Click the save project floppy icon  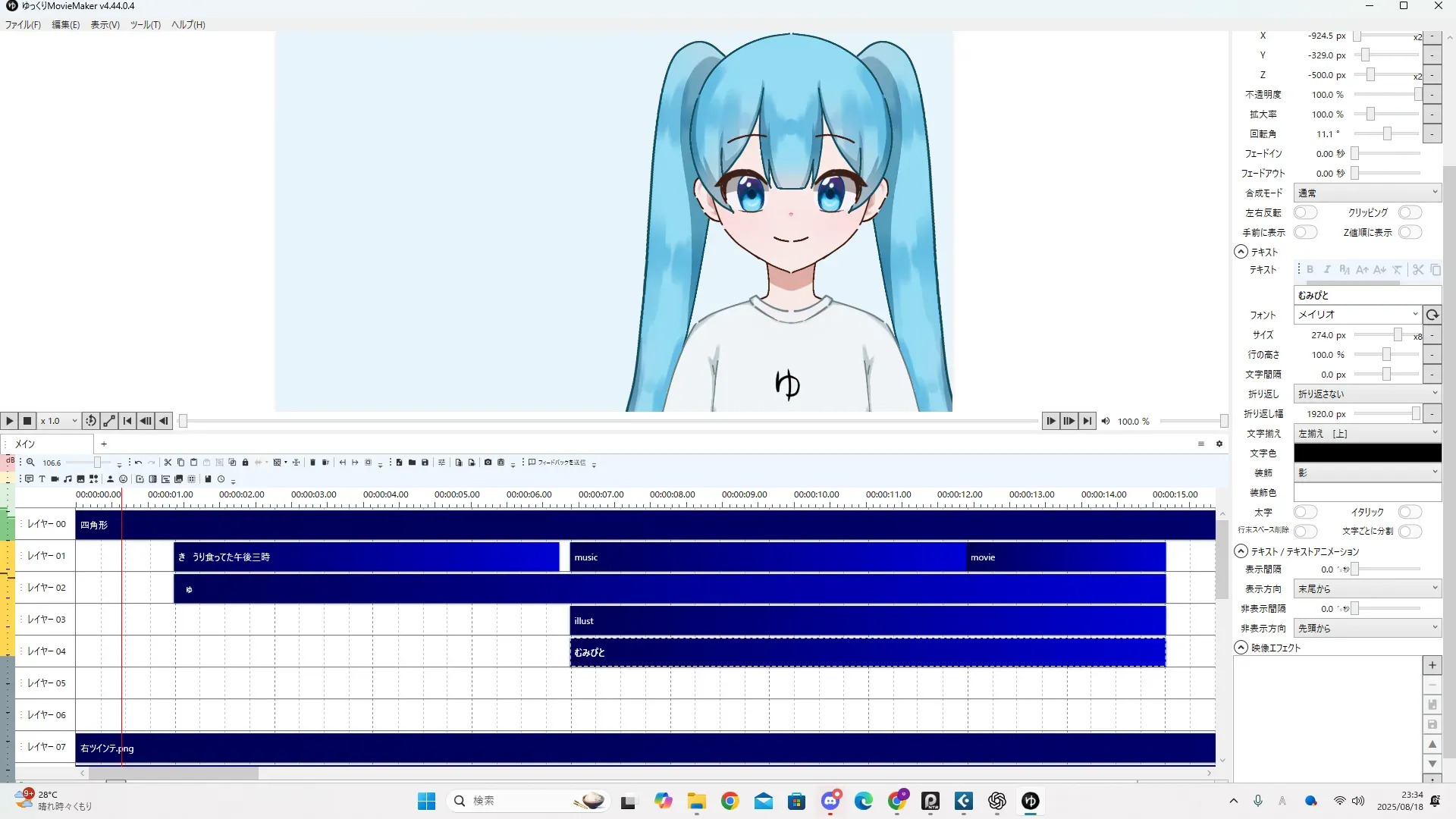[x=425, y=463]
